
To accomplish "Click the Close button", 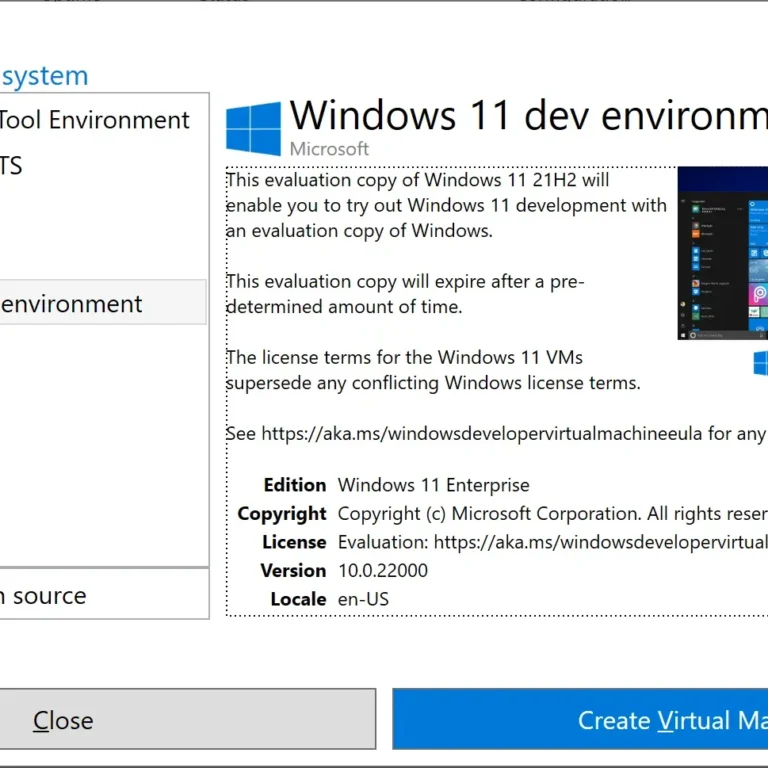I will pyautogui.click(x=188, y=719).
